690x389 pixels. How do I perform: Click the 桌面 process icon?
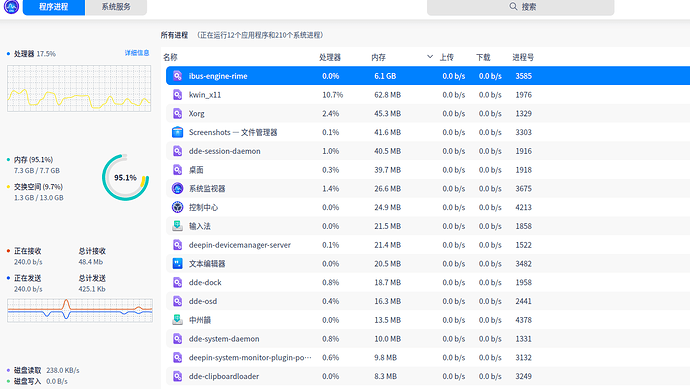[177, 170]
